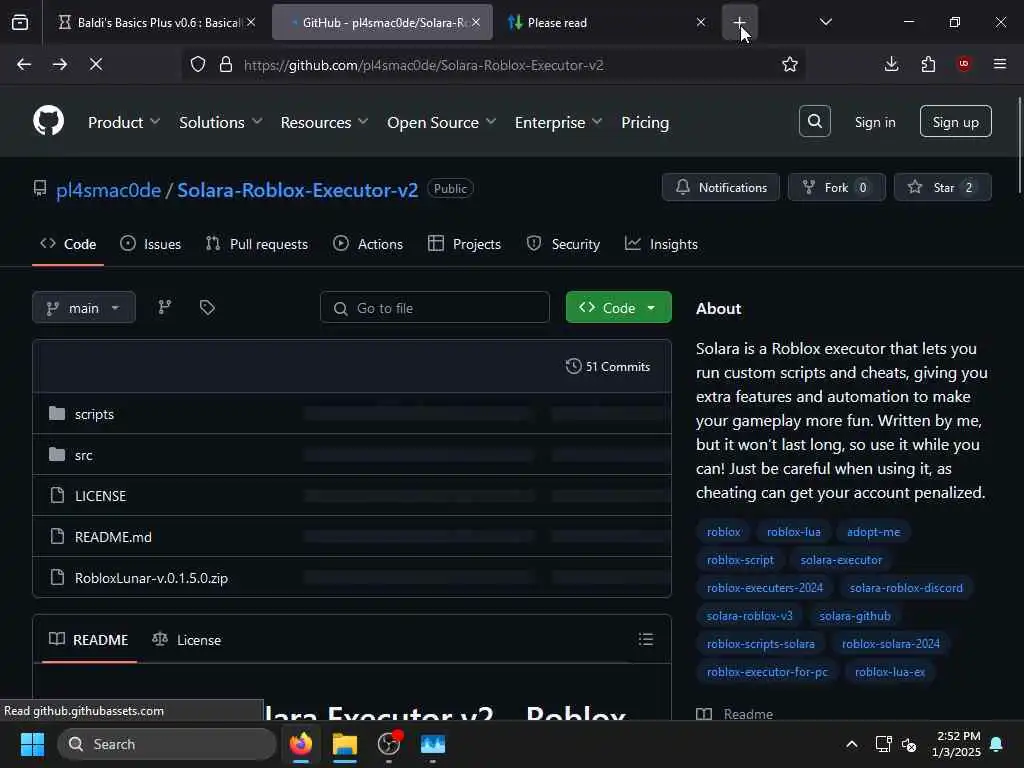Expand the Open Source menu

click(x=441, y=122)
